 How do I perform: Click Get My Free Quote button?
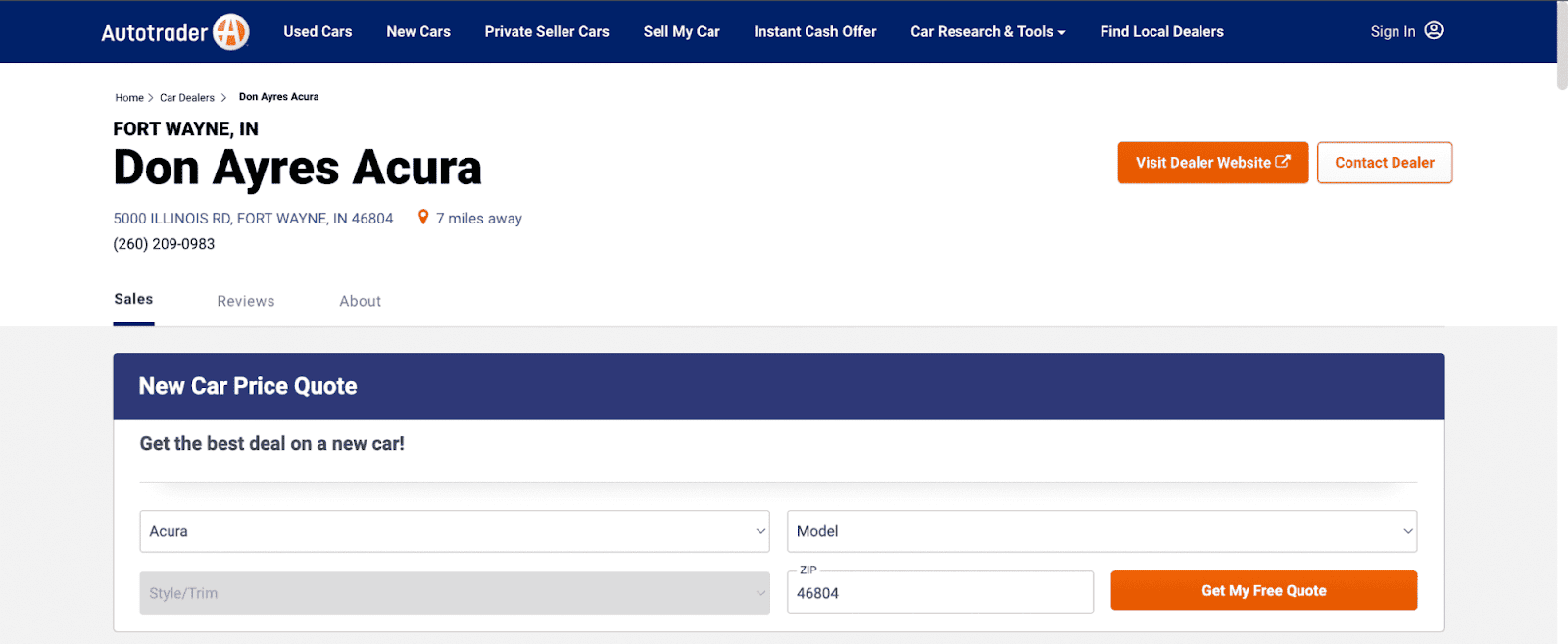coord(1264,590)
